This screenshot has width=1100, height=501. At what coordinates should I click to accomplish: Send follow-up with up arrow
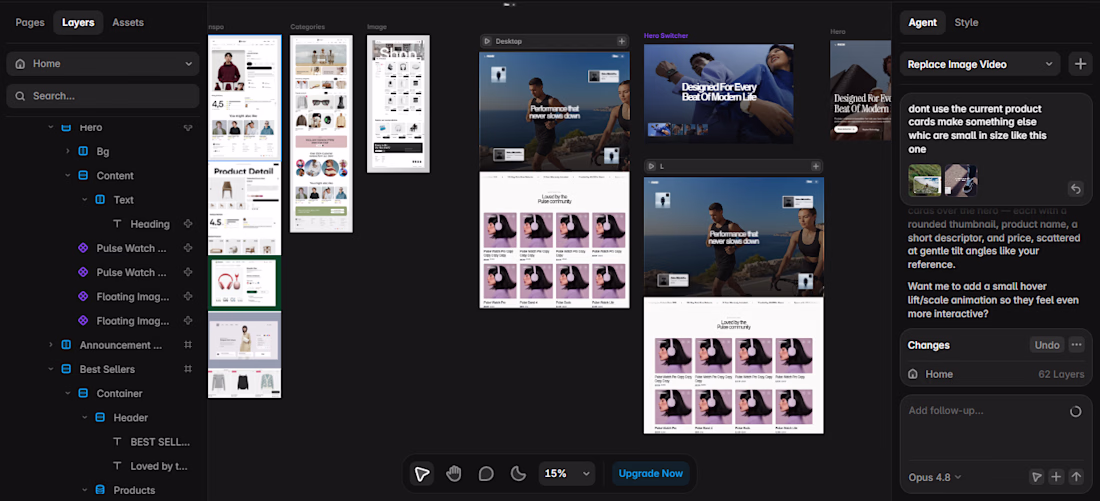[1077, 477]
